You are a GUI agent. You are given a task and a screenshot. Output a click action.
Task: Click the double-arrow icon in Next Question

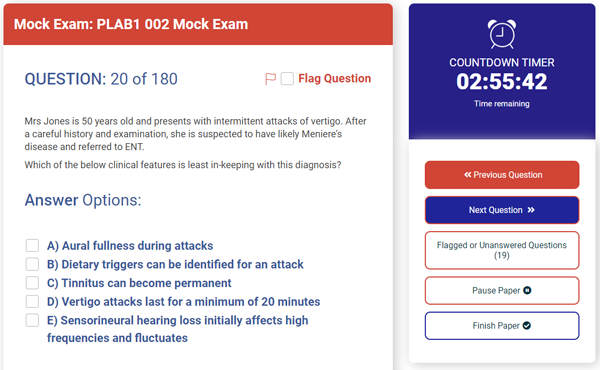point(531,210)
